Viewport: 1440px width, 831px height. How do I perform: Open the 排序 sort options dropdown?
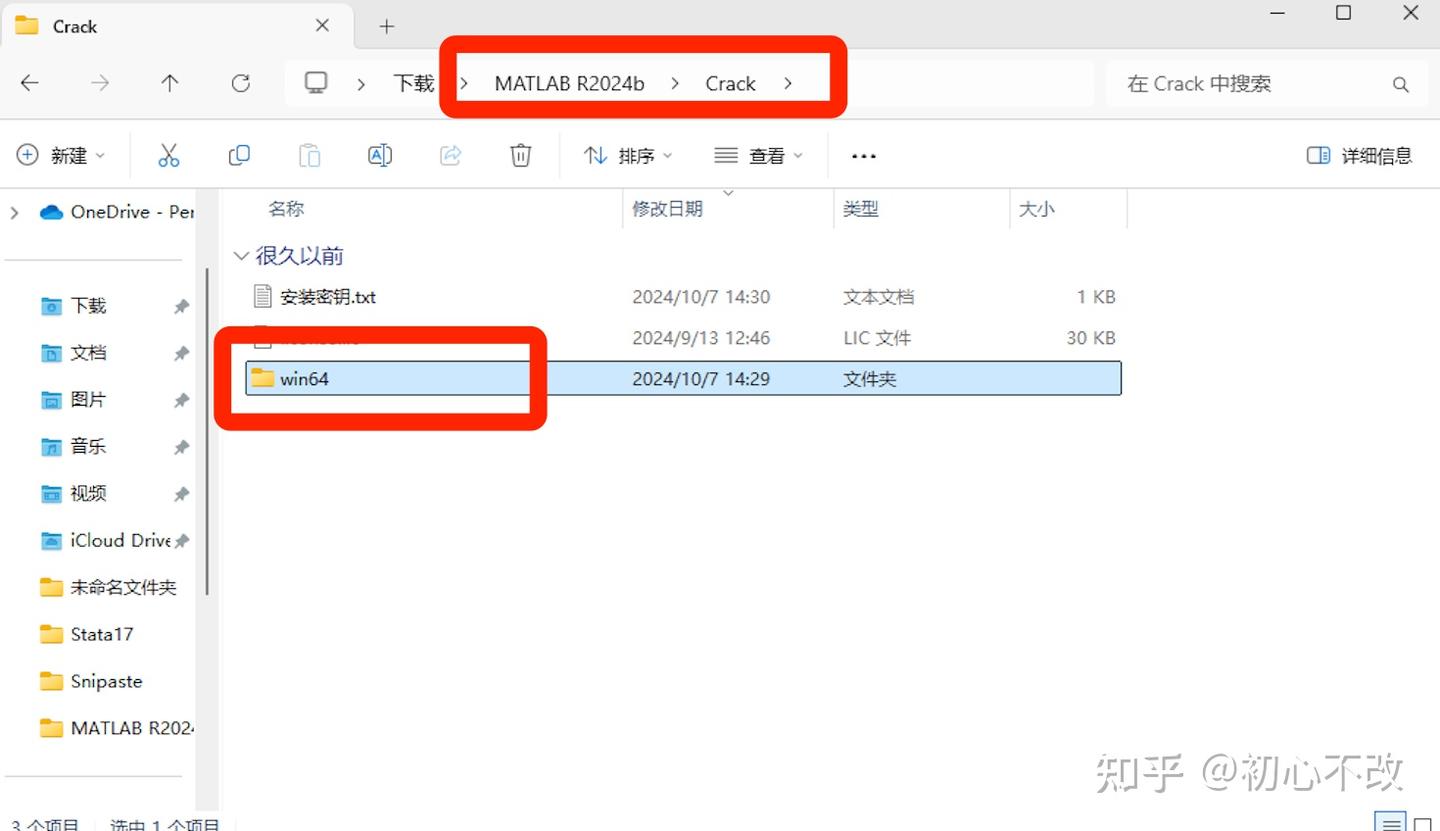point(626,155)
